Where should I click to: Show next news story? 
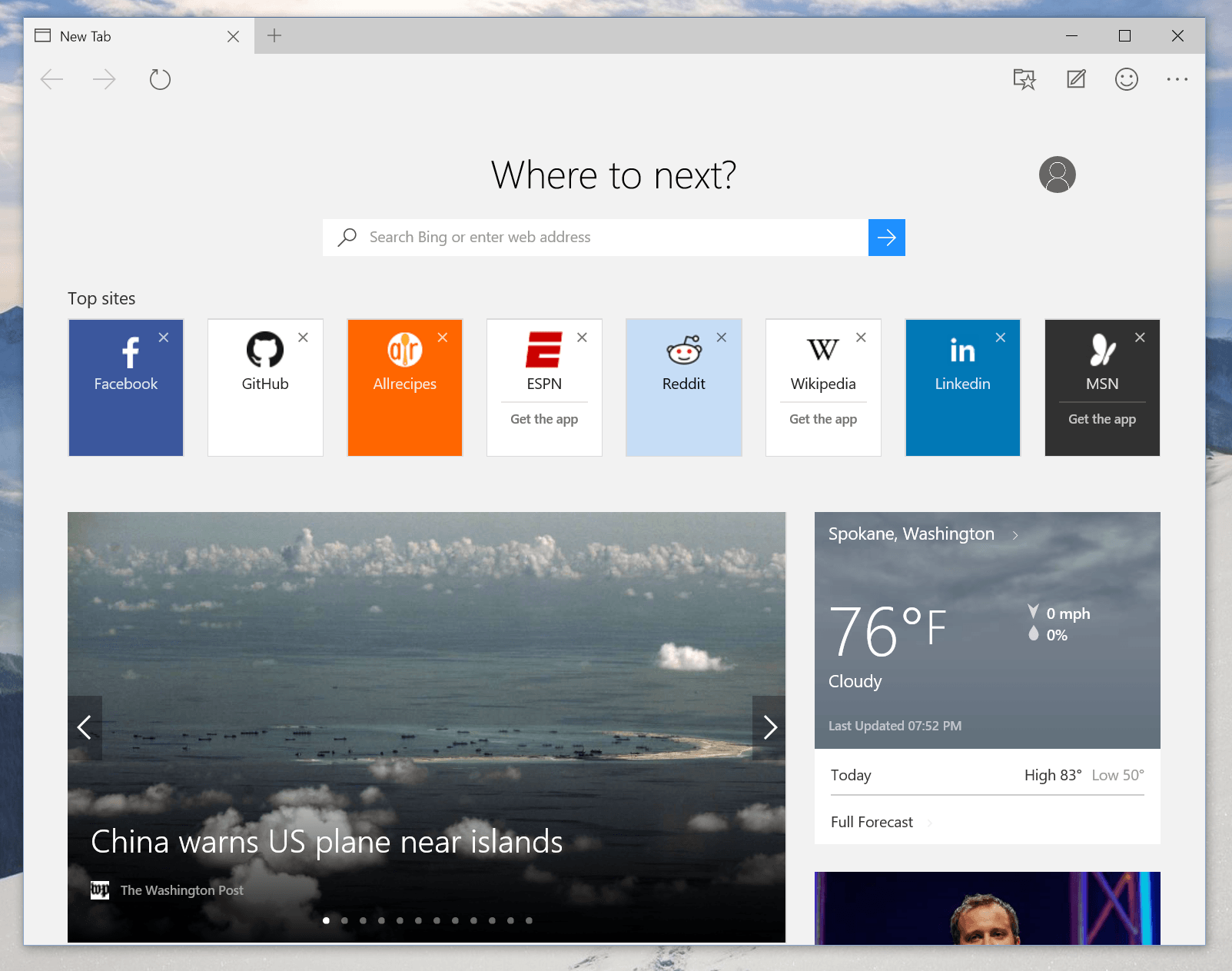click(x=769, y=727)
